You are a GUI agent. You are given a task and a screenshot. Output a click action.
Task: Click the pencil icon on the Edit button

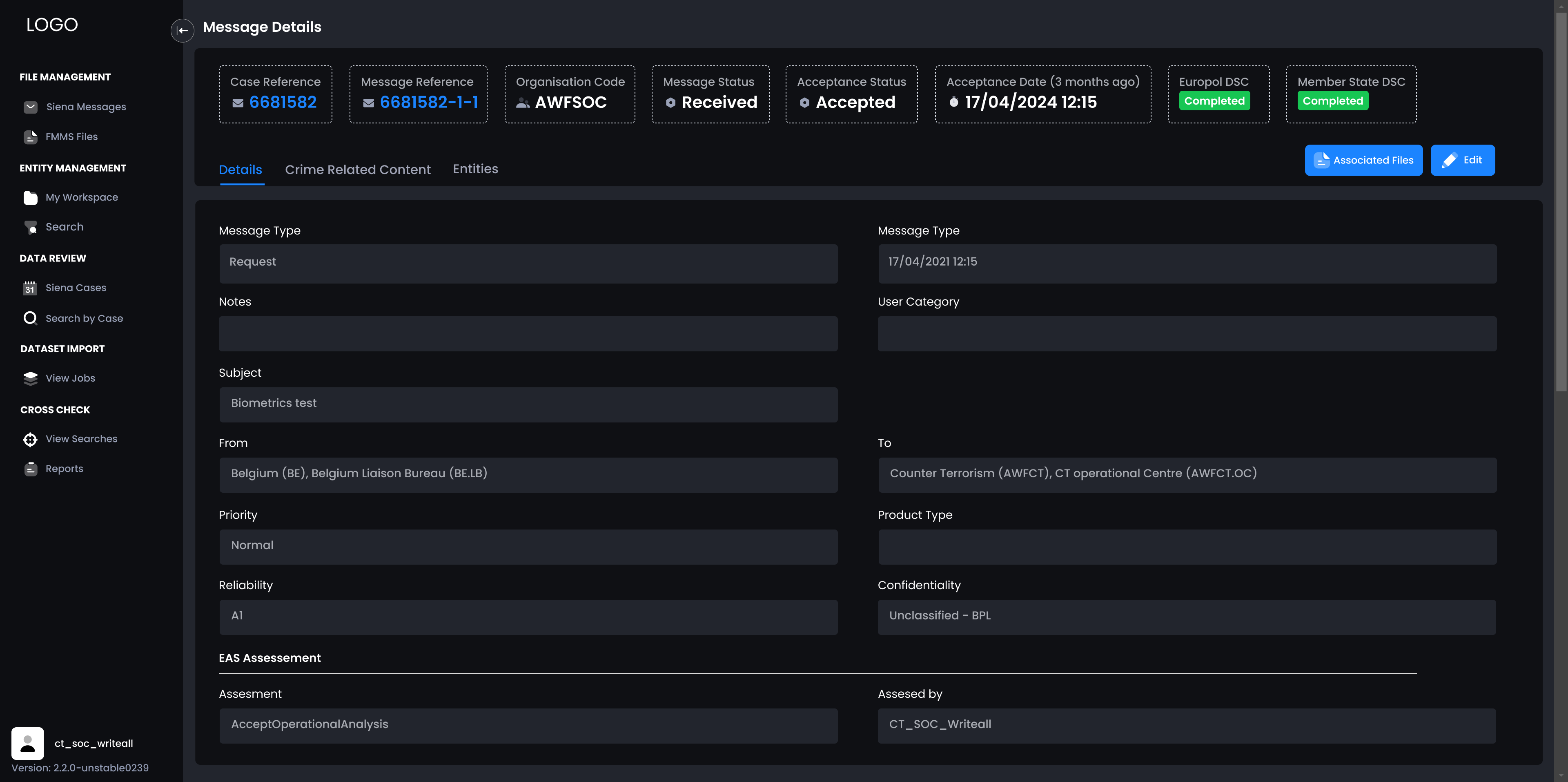[x=1450, y=160]
